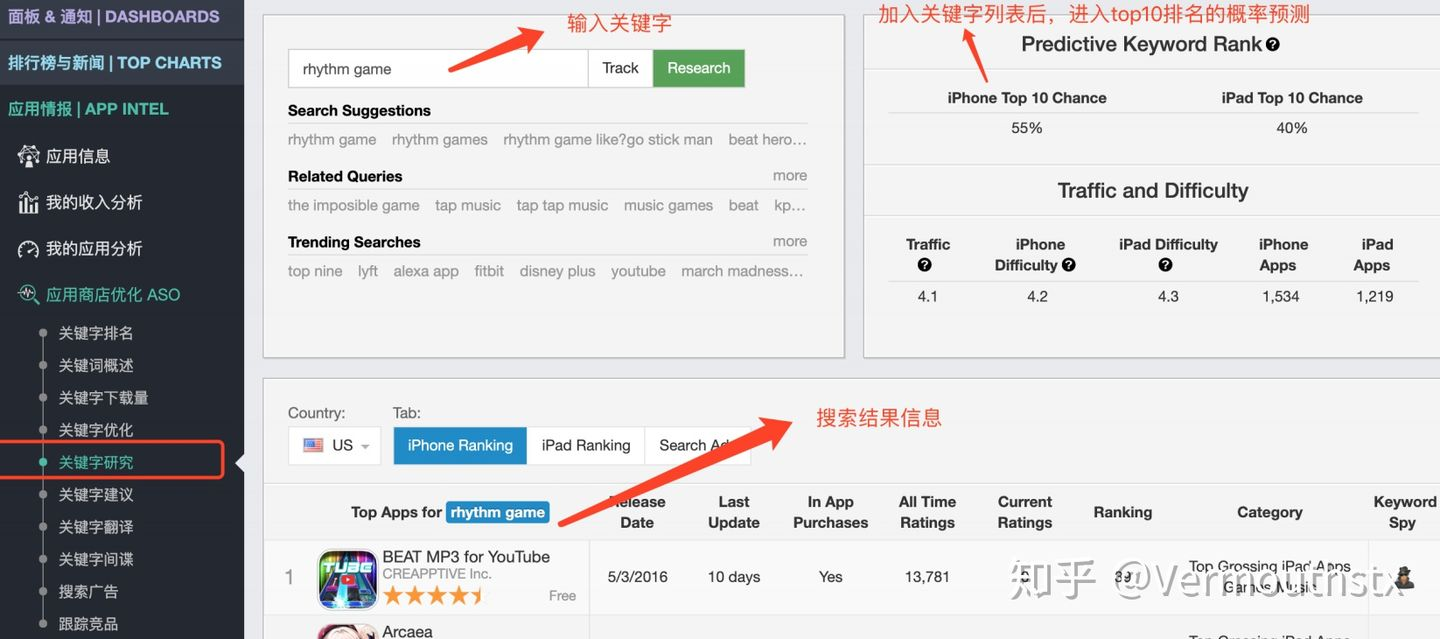Click CREAPPTIVE Inc. developer name

[437, 574]
